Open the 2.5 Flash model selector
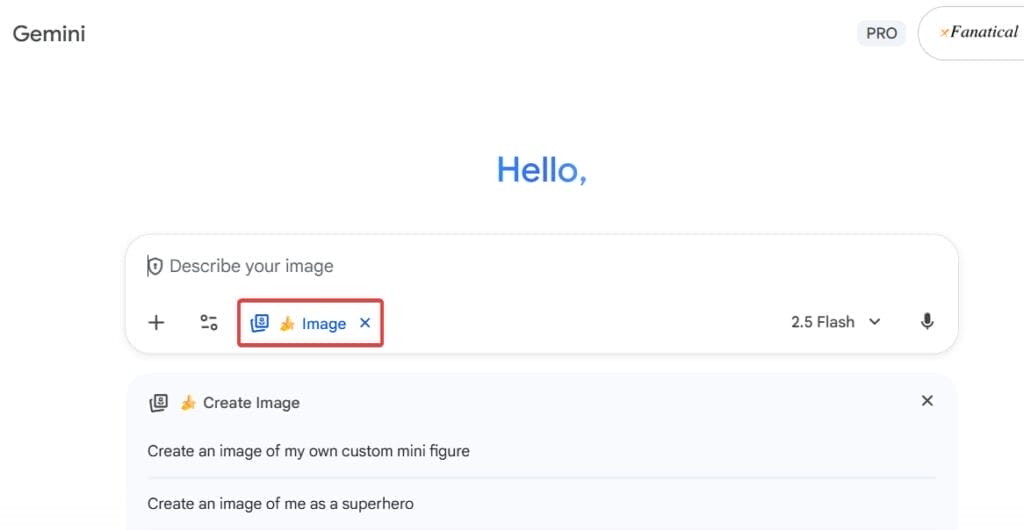 tap(822, 322)
